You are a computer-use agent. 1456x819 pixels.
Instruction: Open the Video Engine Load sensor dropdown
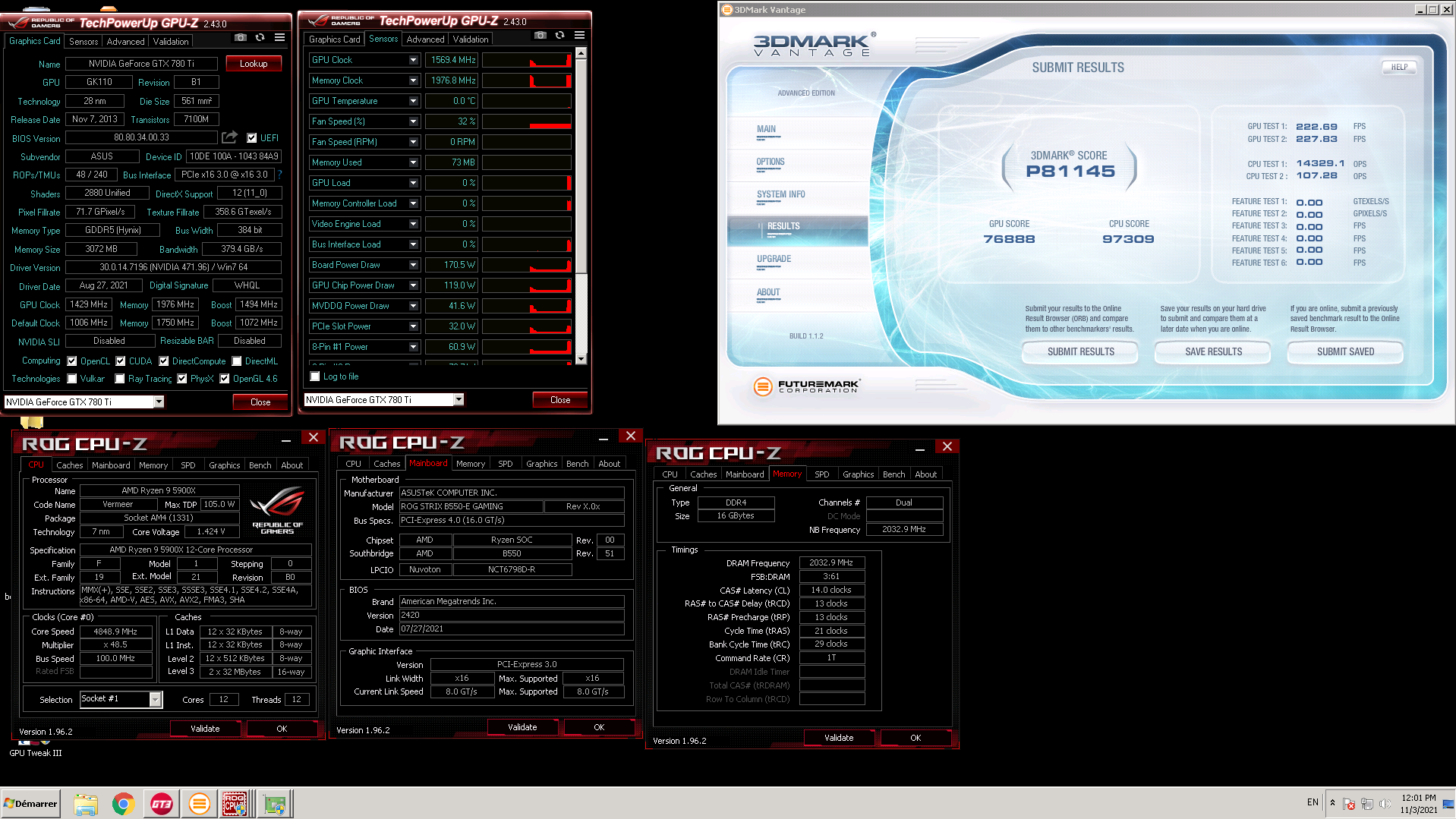coord(414,224)
